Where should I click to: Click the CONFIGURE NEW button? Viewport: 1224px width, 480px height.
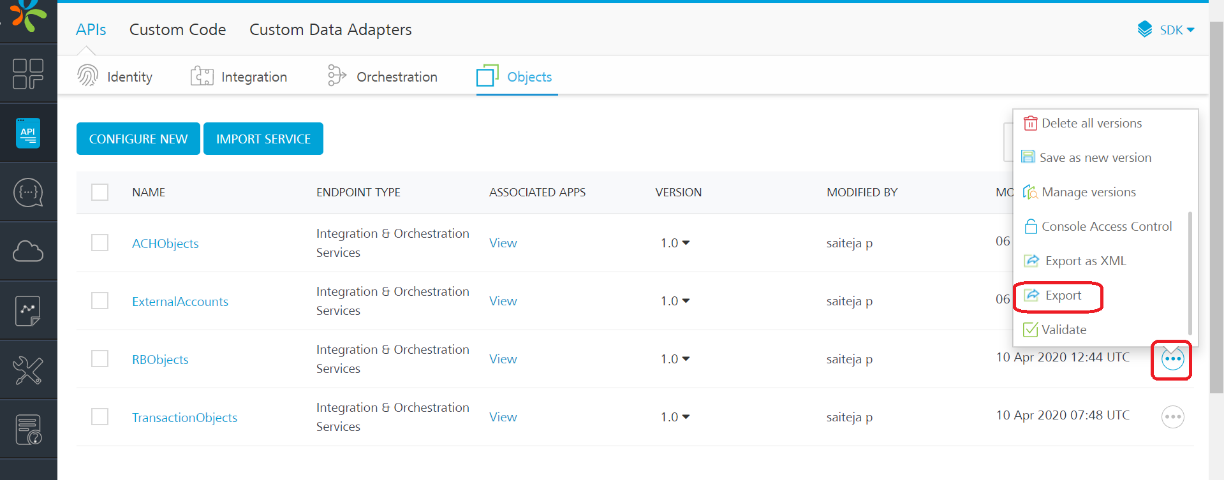[138, 139]
